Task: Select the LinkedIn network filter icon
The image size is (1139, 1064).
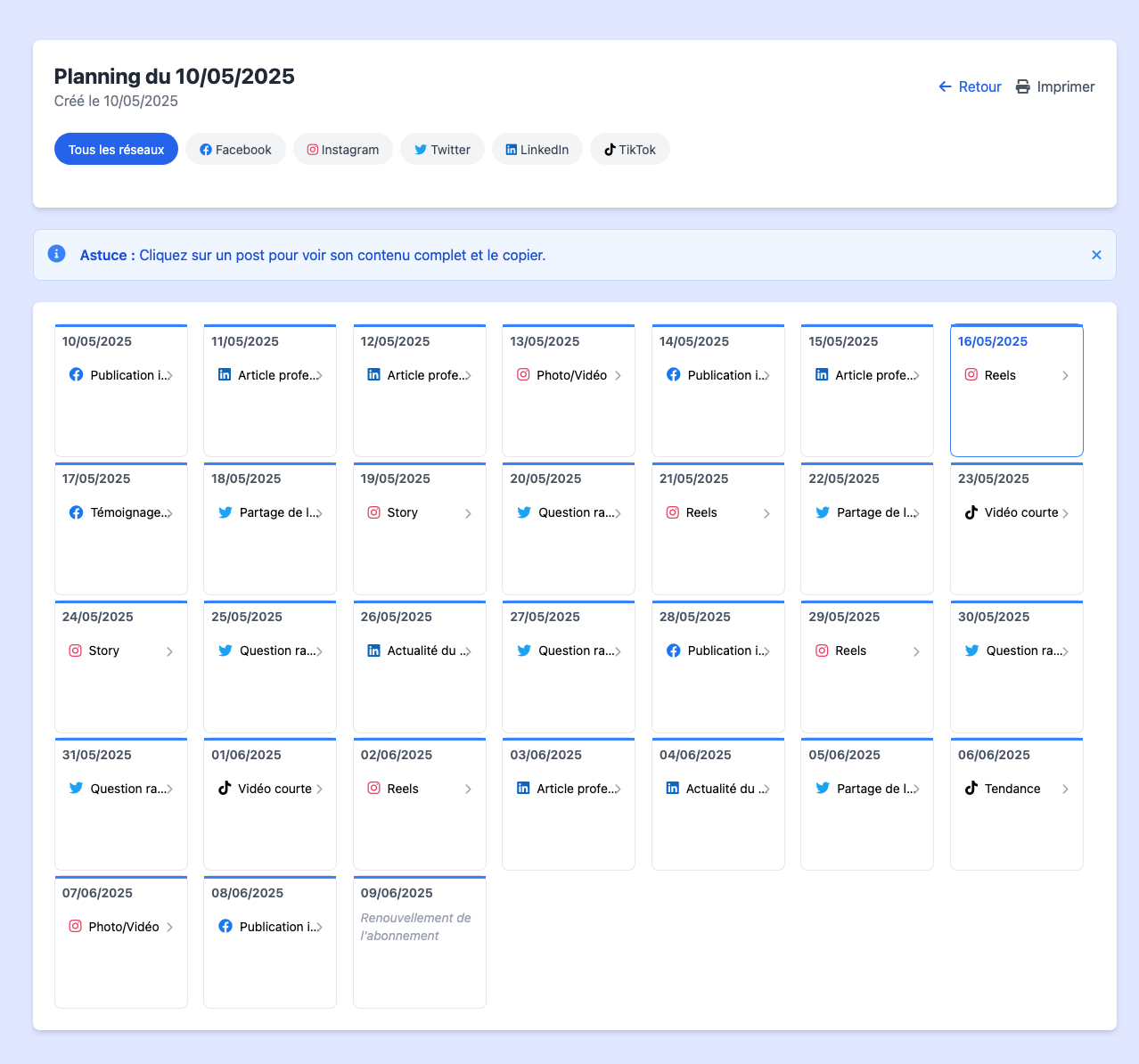Action: click(511, 149)
